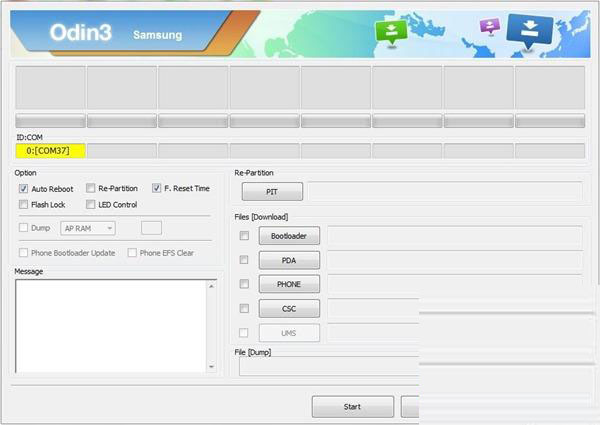Start the flashing process
The image size is (600, 425).
click(x=352, y=407)
